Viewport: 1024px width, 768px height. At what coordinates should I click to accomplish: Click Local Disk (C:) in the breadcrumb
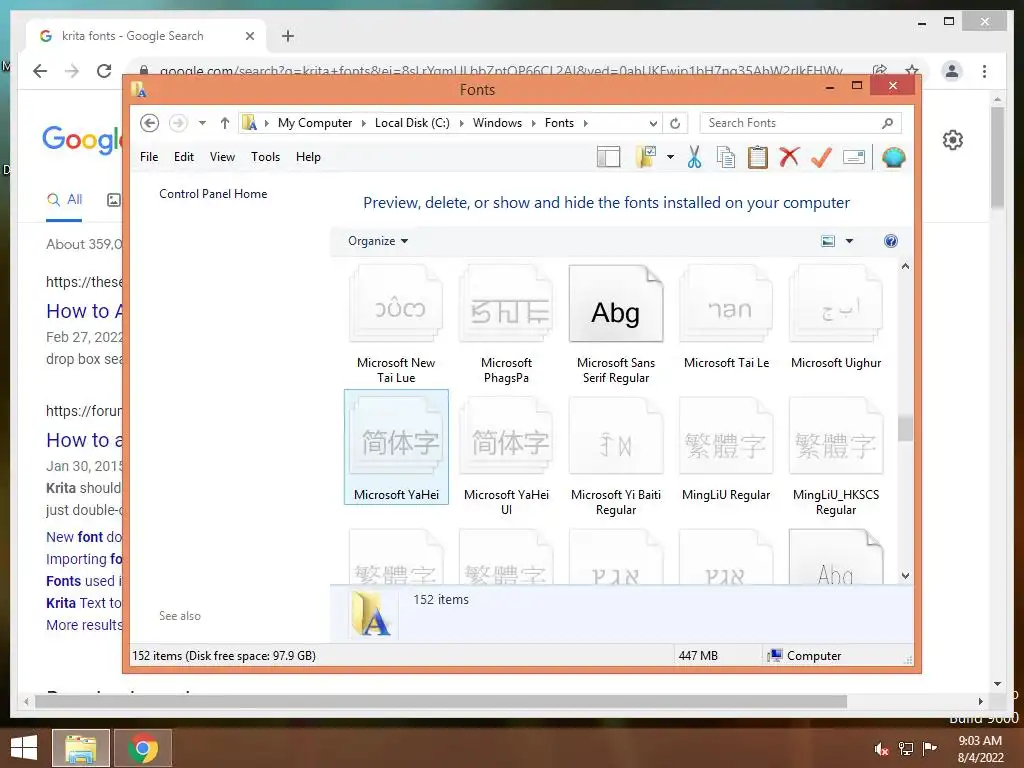[x=412, y=123]
